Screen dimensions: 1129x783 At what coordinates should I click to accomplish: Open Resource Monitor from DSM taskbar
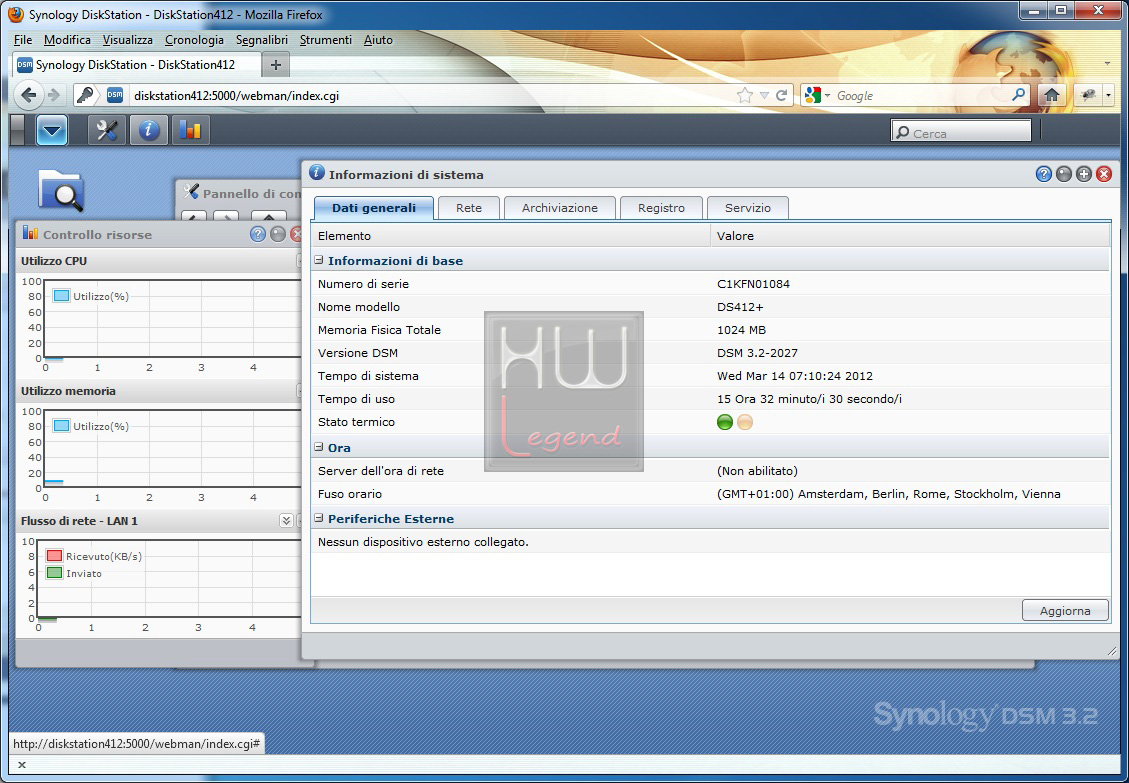pos(190,130)
